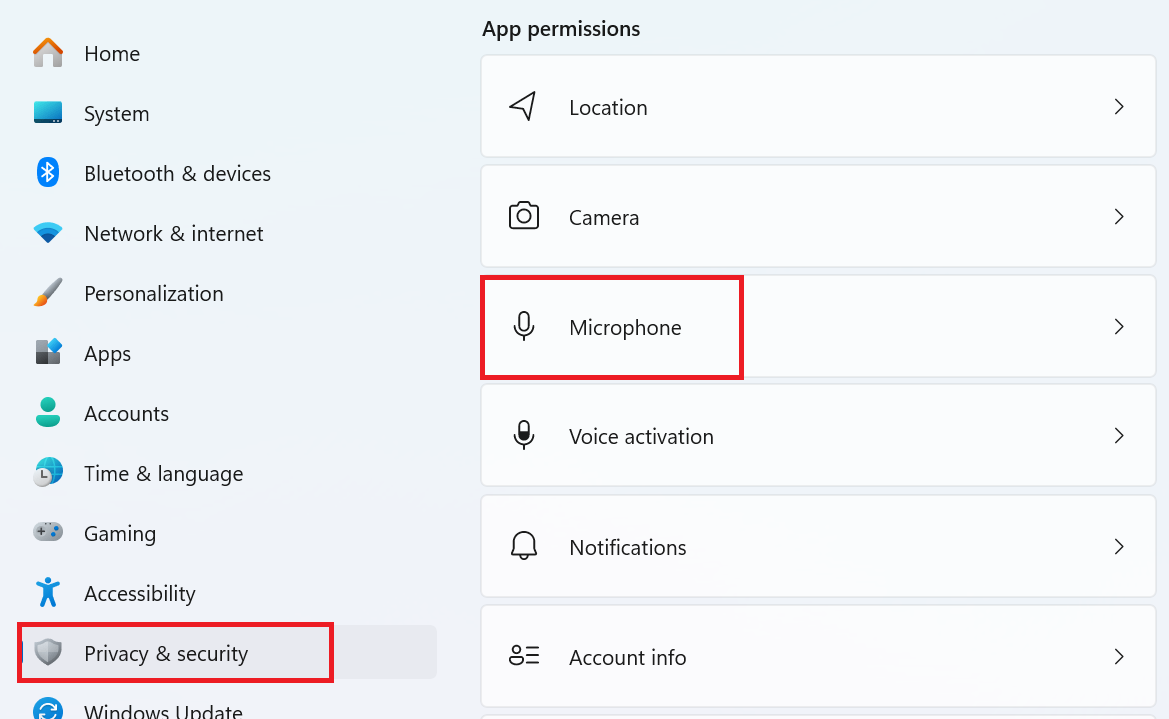
Task: Open Location permission label
Action: click(x=608, y=107)
